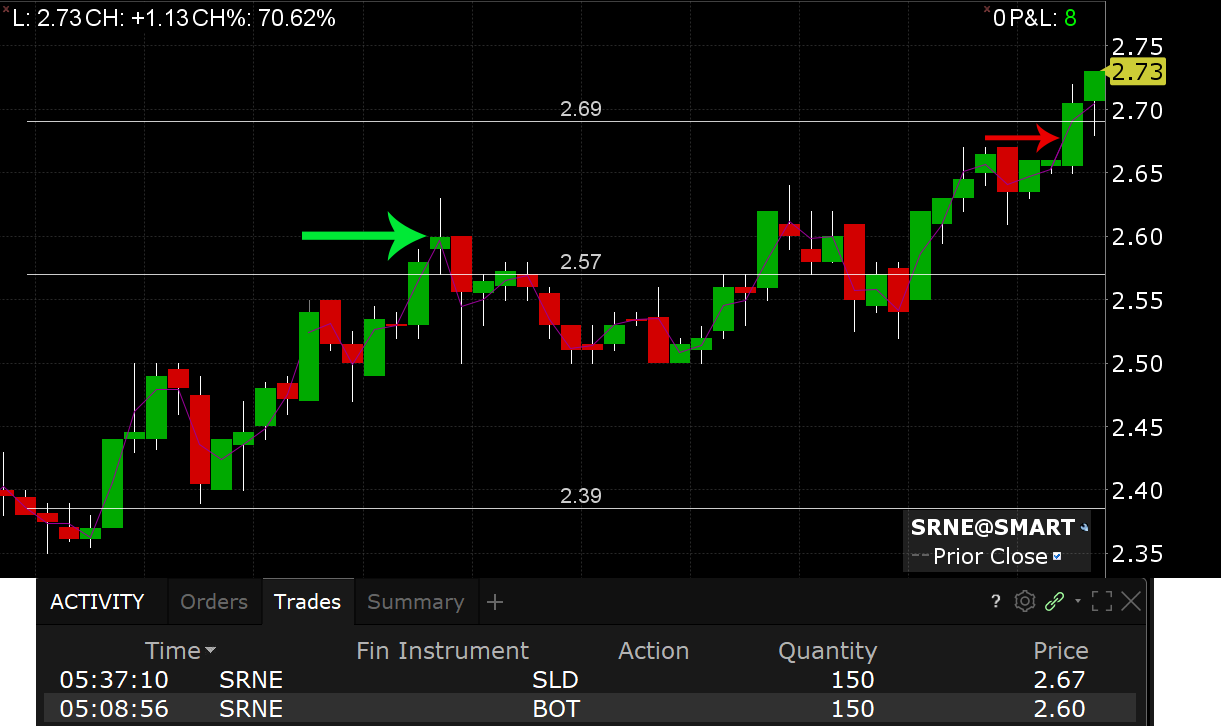Maximize the Activity panel with the brackets icon

(1102, 601)
